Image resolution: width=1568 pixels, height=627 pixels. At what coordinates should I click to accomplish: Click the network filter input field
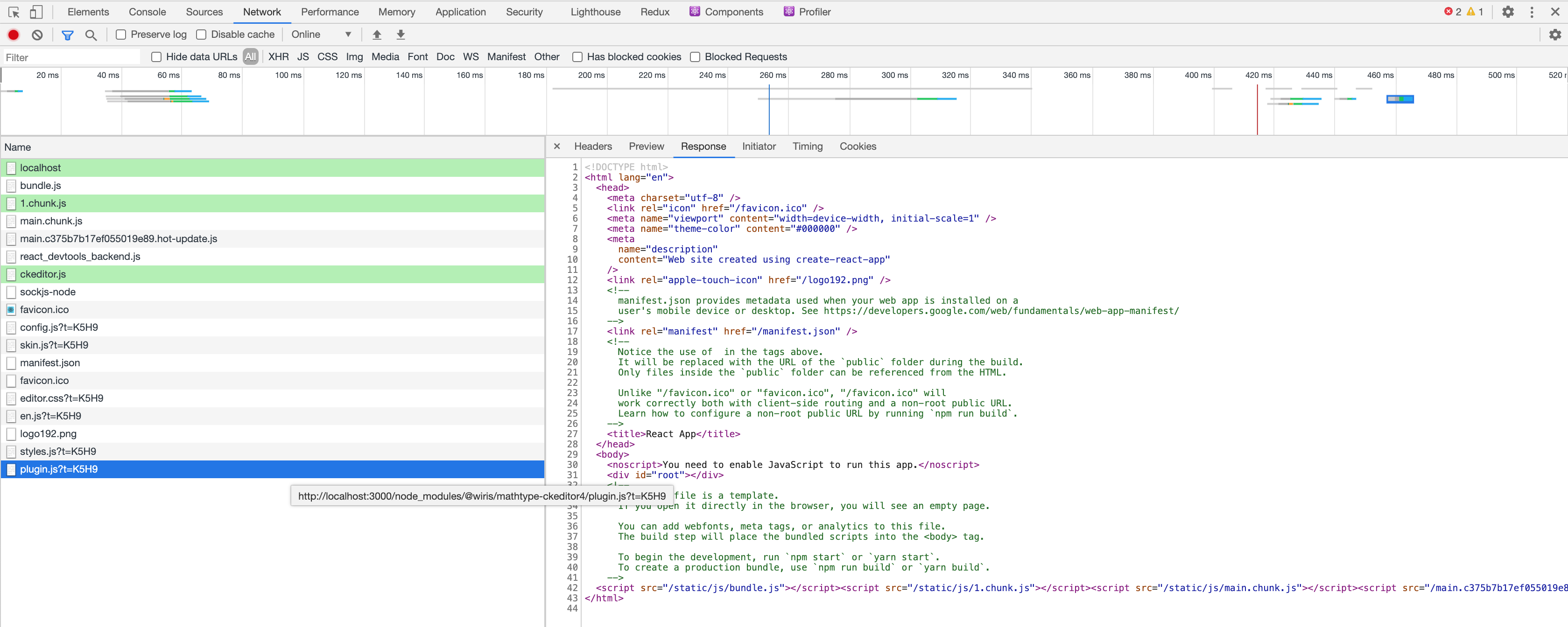tap(70, 56)
